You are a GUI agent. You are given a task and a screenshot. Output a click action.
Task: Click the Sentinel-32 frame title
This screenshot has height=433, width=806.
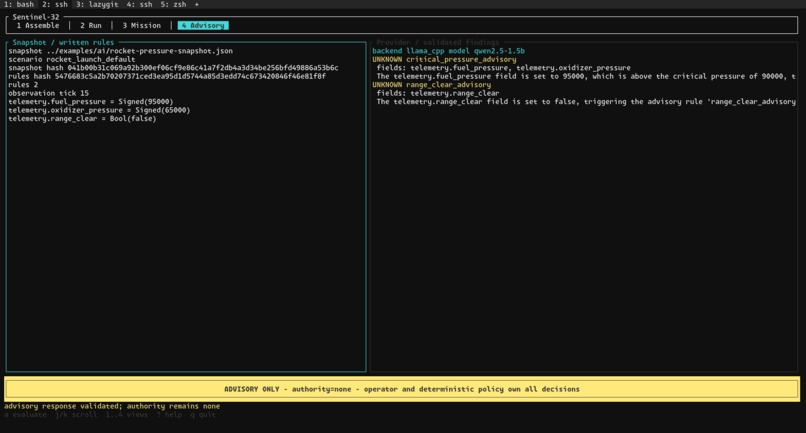36,17
